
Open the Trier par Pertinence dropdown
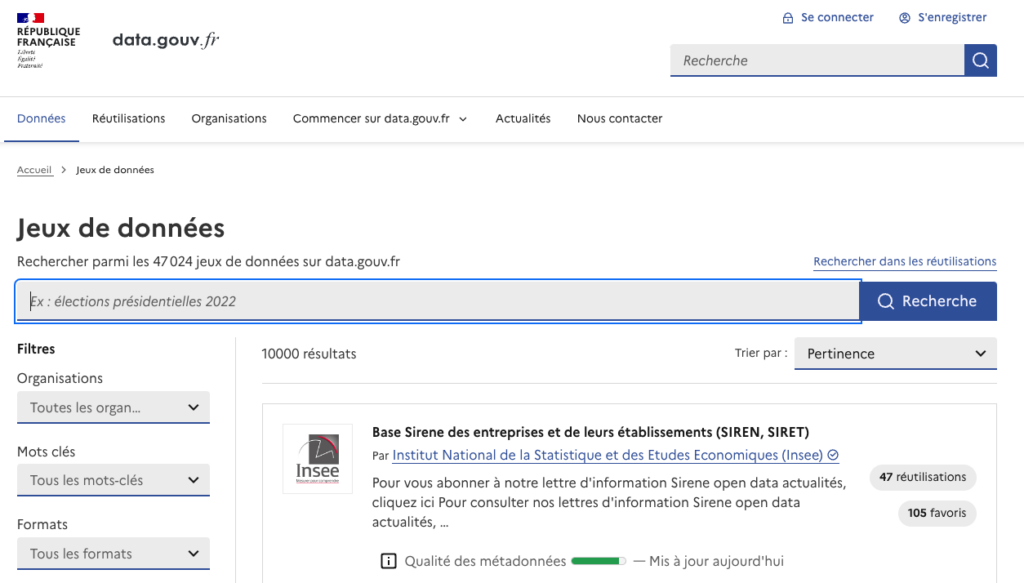(x=895, y=353)
